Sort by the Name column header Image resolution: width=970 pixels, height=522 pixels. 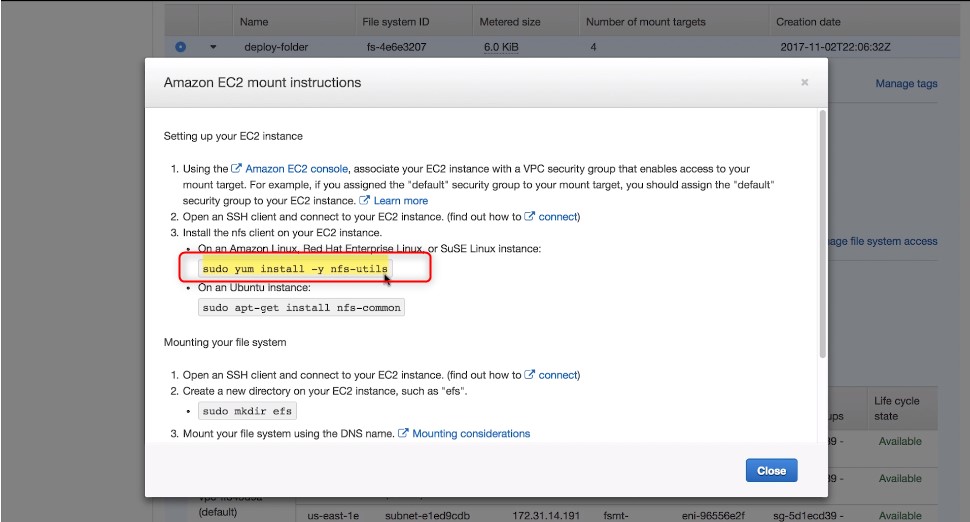254,22
